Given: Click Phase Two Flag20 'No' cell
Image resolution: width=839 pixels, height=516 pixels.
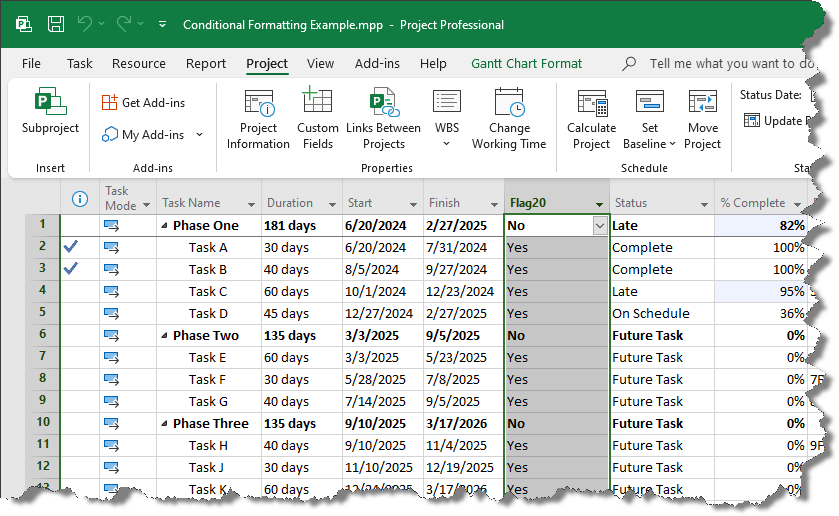Looking at the screenshot, I should point(556,336).
